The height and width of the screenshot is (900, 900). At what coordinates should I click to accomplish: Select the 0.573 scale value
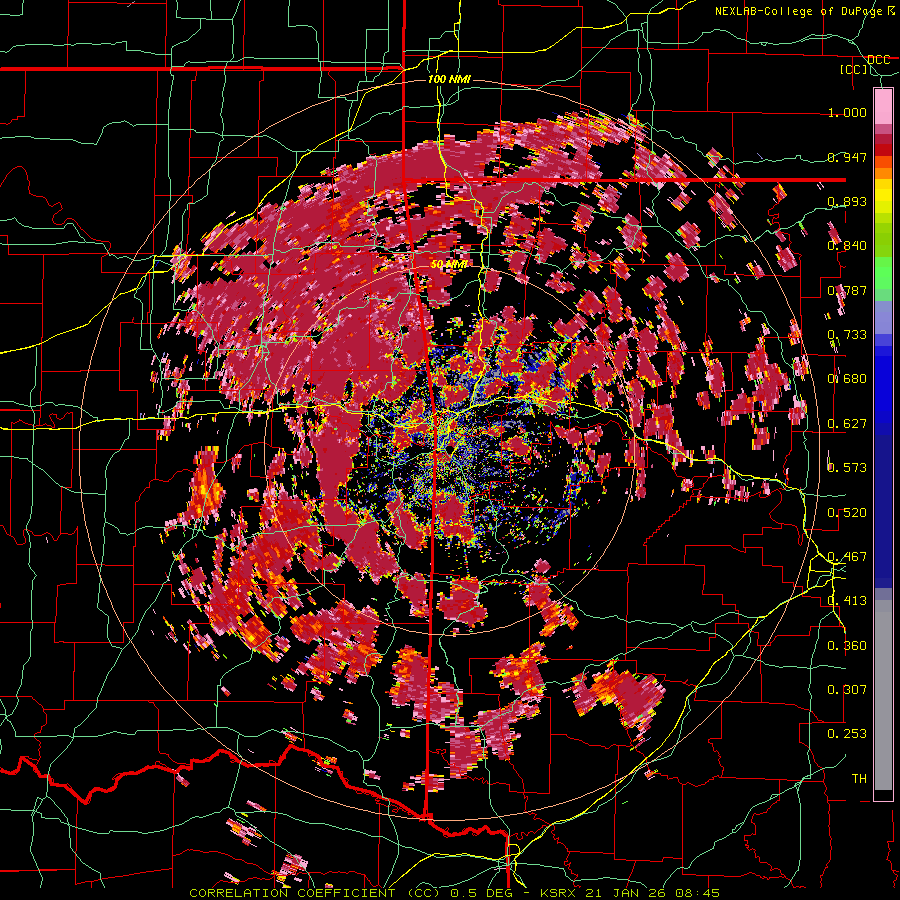pyautogui.click(x=847, y=468)
